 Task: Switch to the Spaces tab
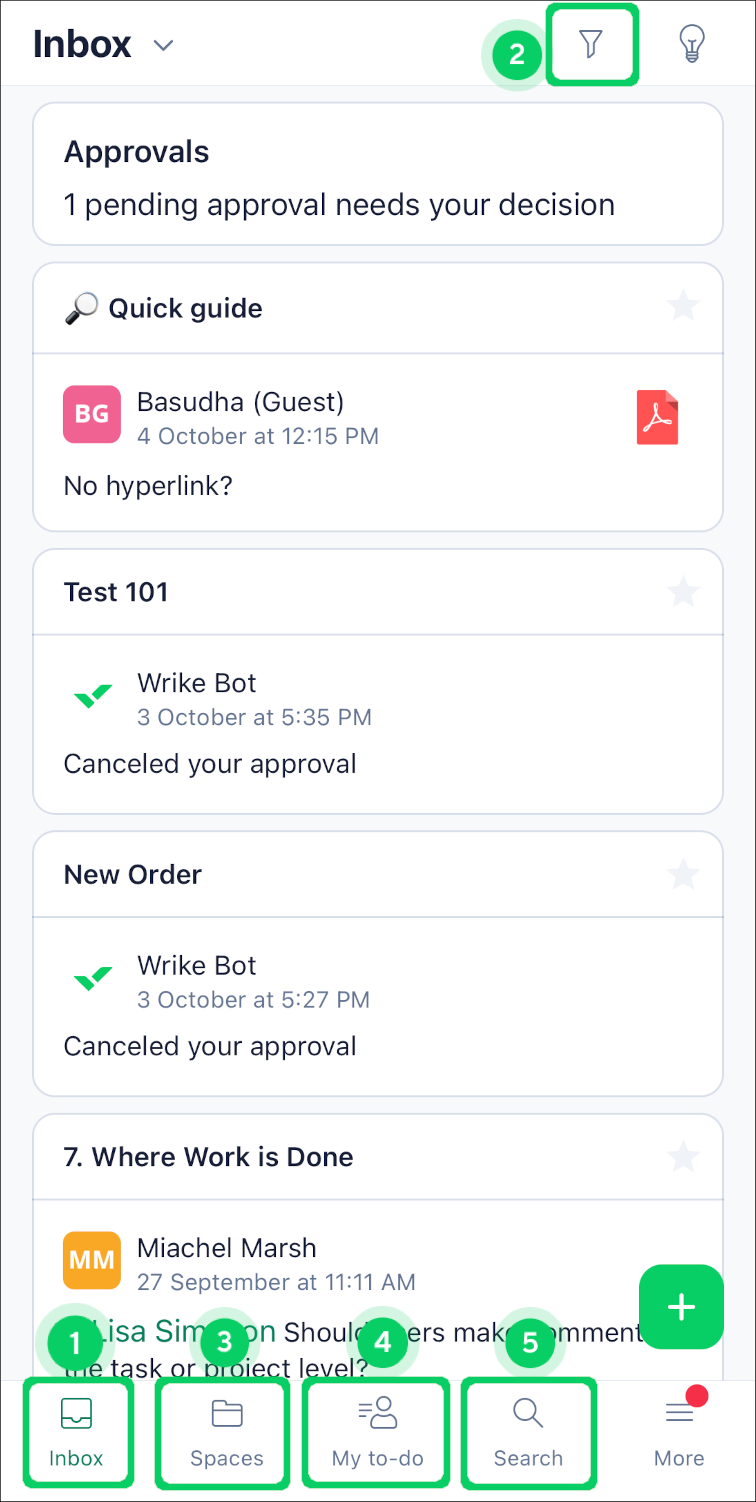[226, 1434]
